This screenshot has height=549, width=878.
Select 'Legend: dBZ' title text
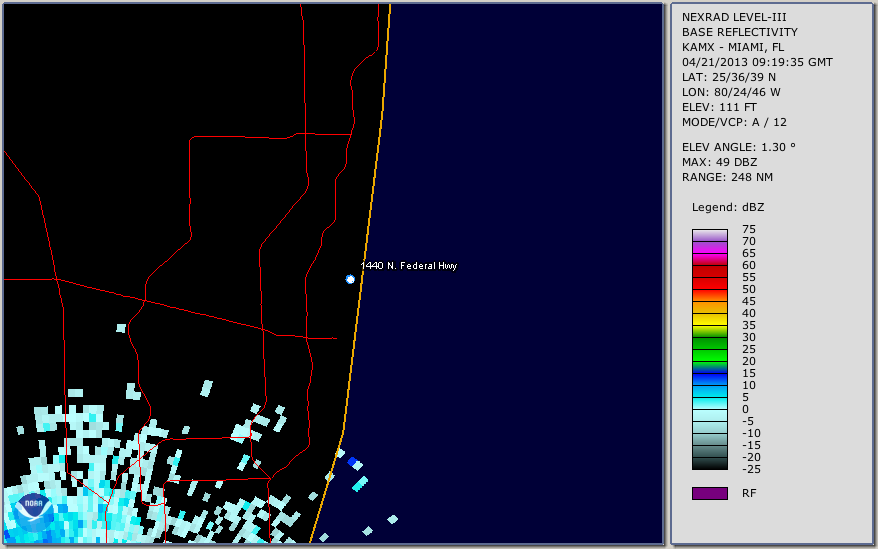click(x=728, y=207)
